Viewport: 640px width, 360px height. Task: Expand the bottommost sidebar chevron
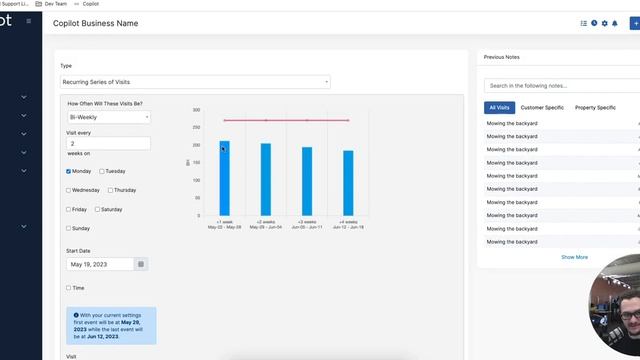coord(24,226)
